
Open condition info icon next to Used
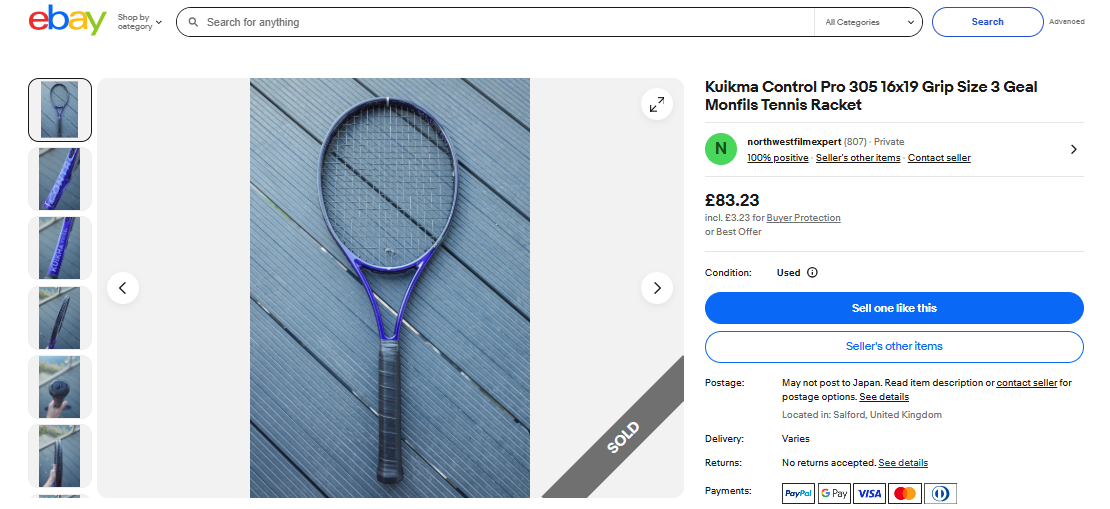coord(812,272)
